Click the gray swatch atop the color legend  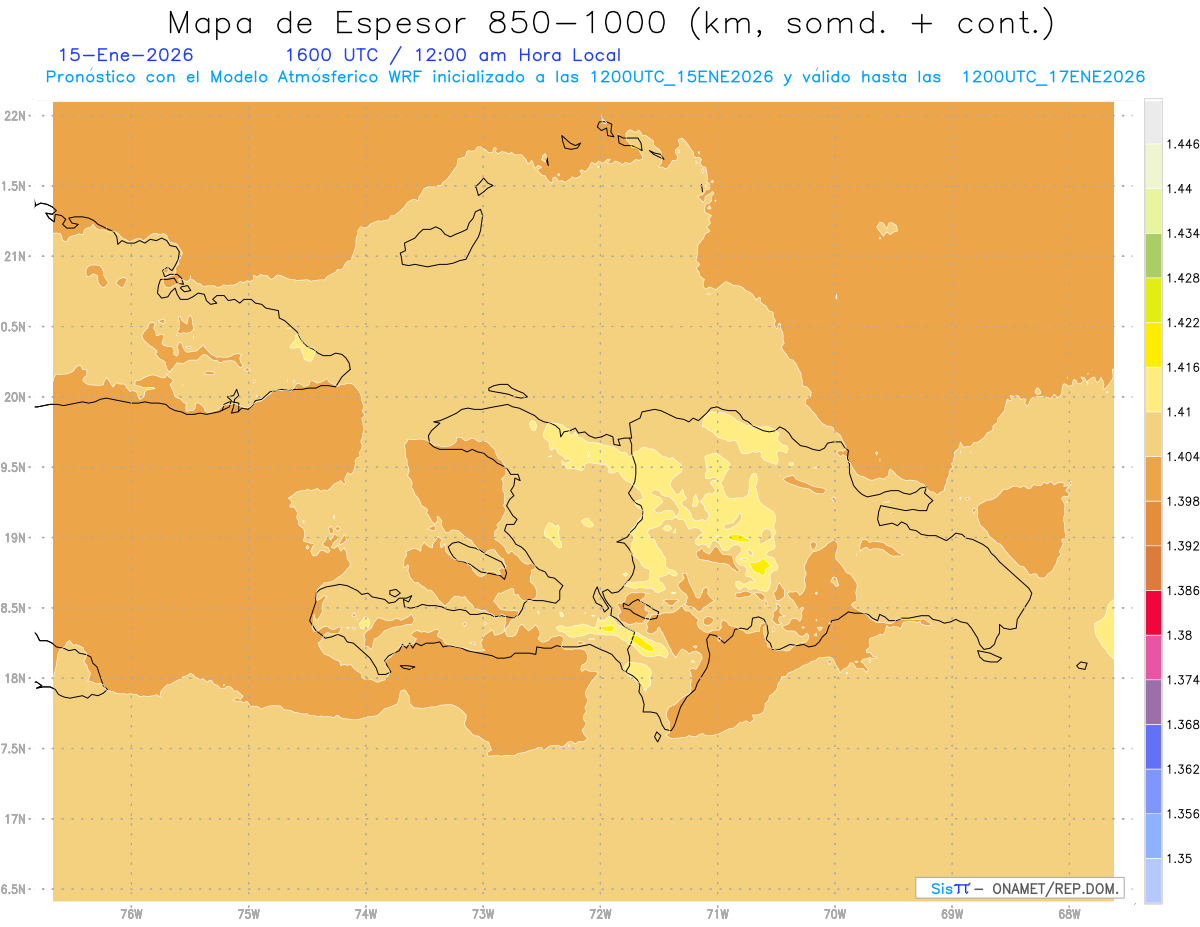(x=1153, y=121)
